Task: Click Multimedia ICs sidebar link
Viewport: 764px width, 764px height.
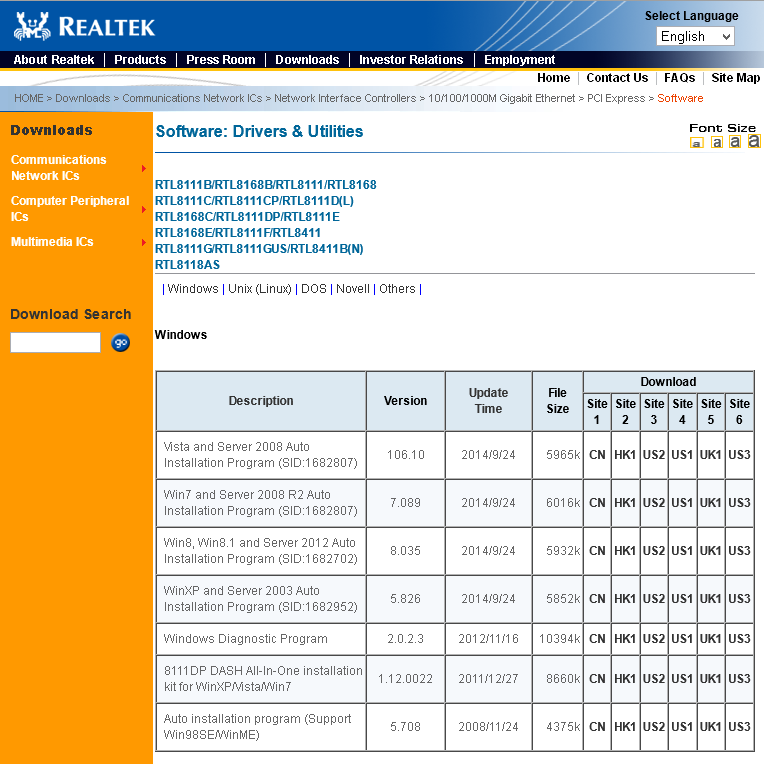Action: click(52, 242)
